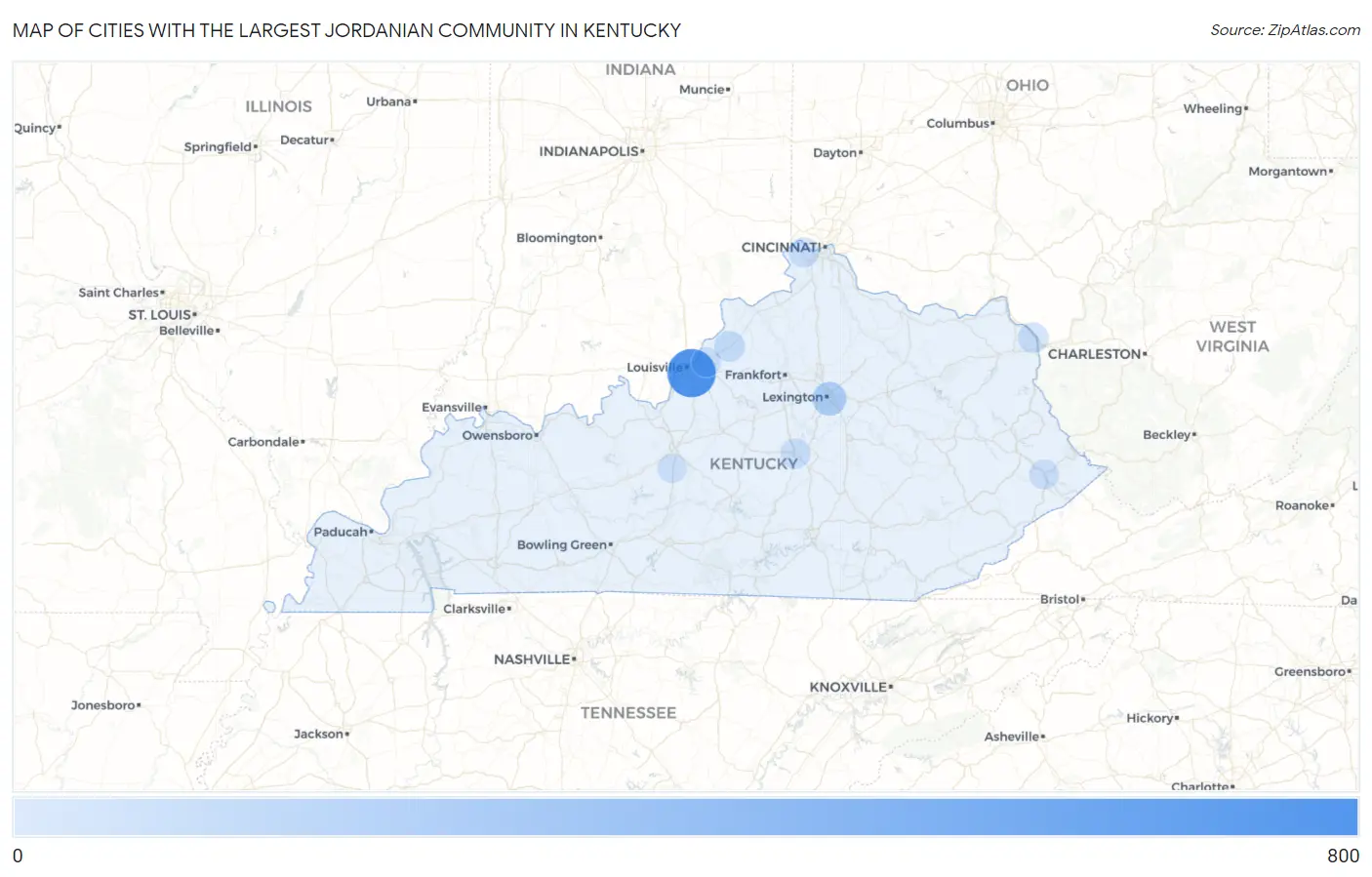The image size is (1372, 877).
Task: Click the Frankfort city label
Action: (755, 375)
